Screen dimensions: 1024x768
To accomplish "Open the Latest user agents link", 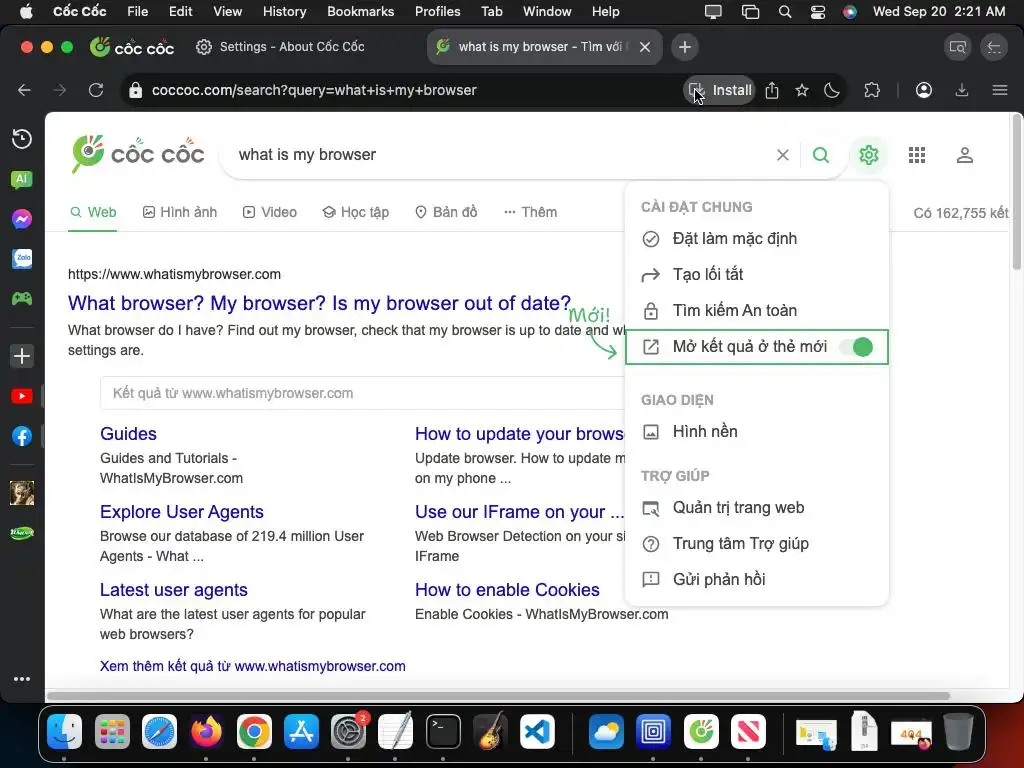I will (174, 590).
